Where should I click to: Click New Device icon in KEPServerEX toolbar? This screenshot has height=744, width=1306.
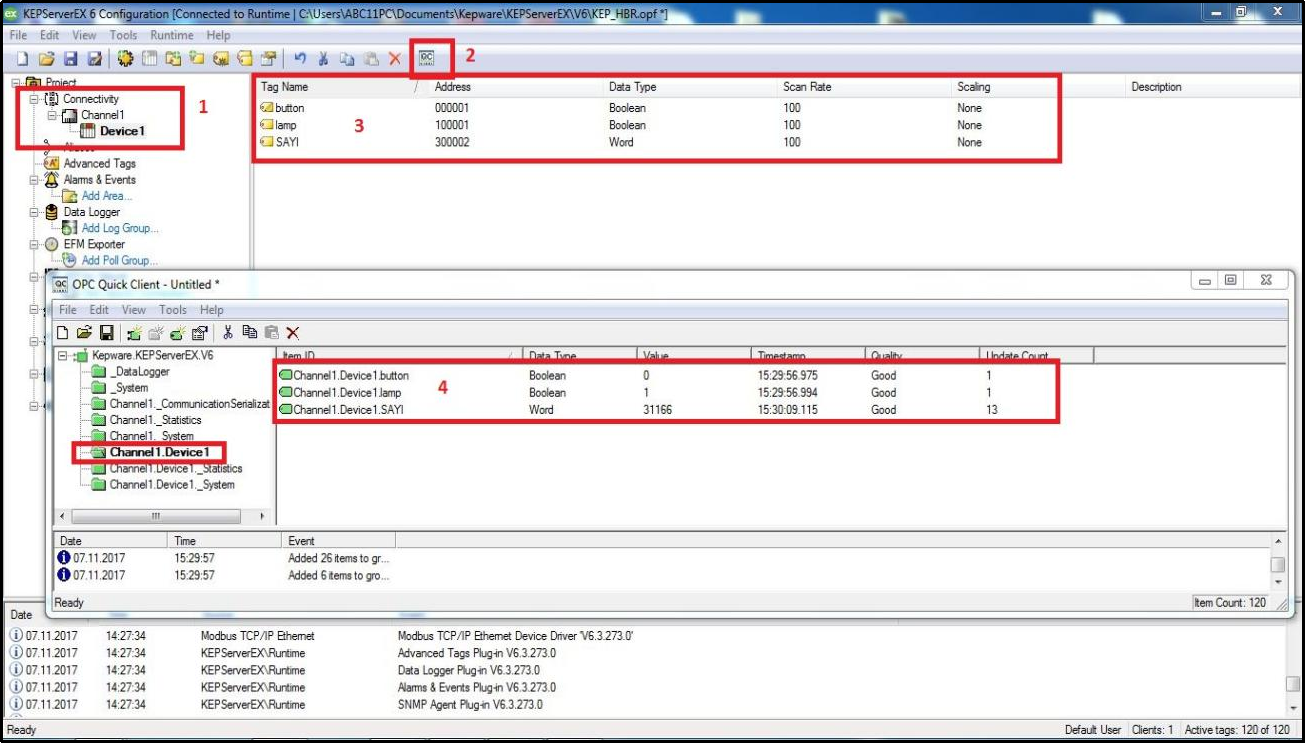pos(173,59)
